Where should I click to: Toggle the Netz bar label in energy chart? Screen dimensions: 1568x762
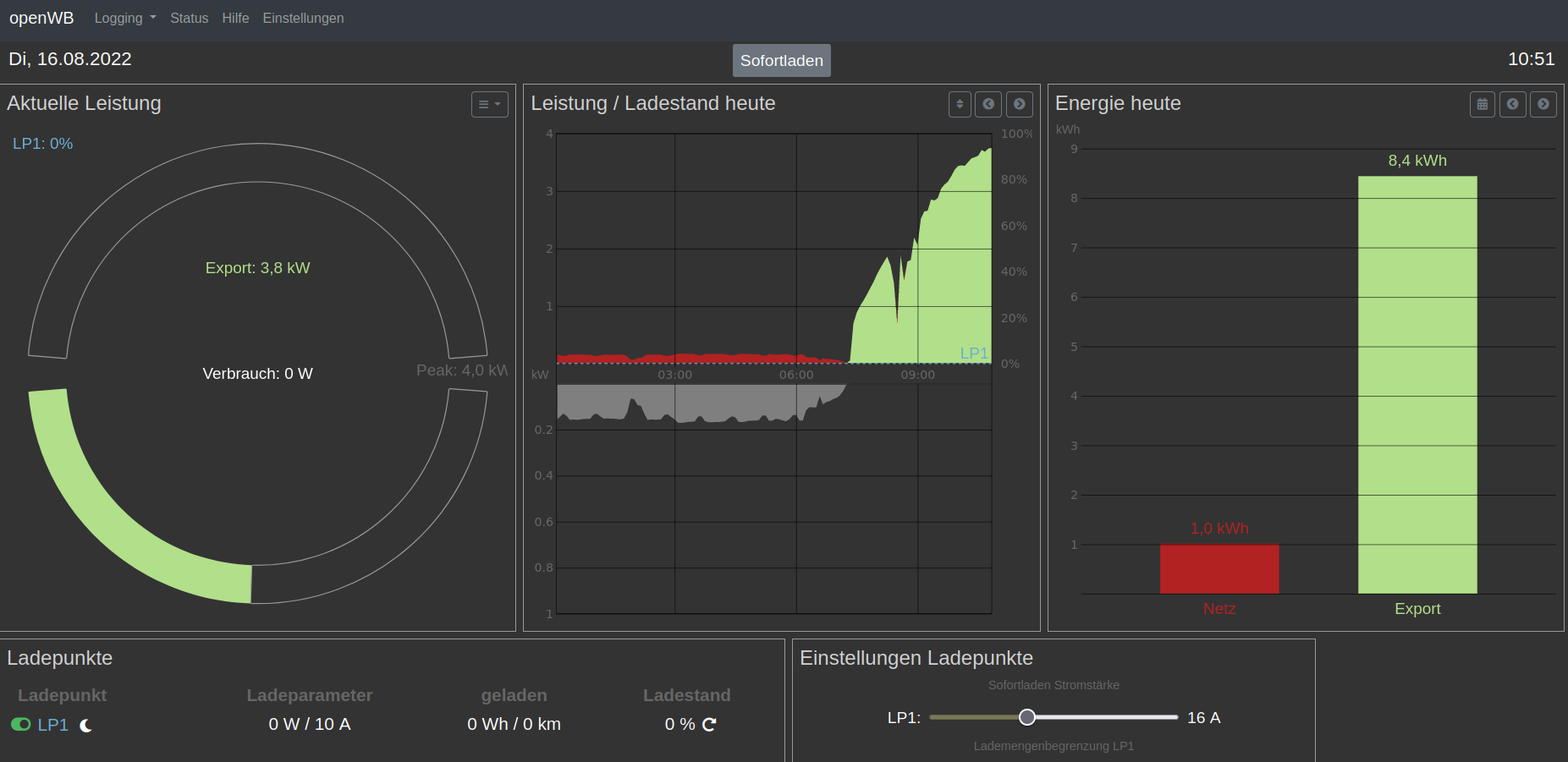point(1219,609)
